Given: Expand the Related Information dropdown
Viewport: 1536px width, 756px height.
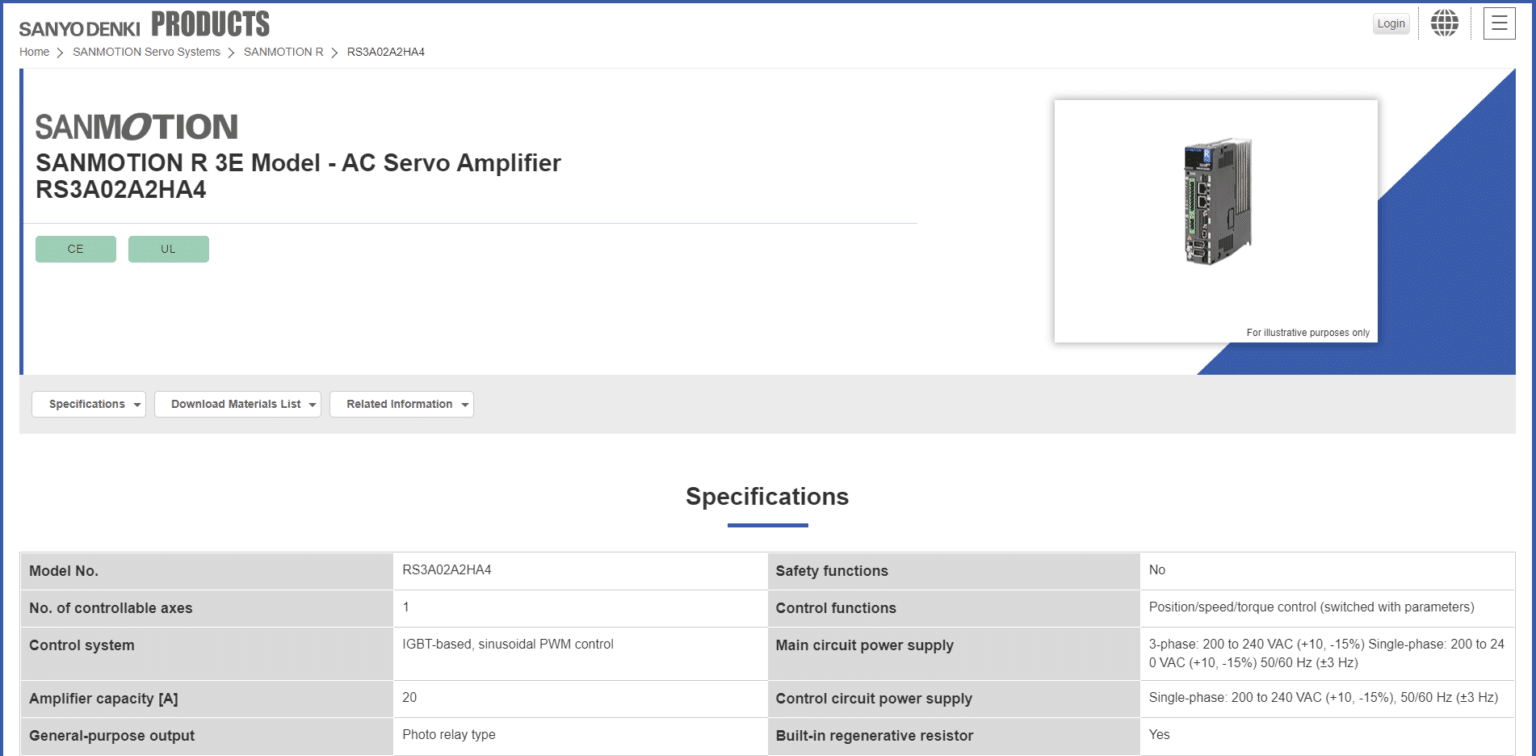Looking at the screenshot, I should pyautogui.click(x=401, y=404).
